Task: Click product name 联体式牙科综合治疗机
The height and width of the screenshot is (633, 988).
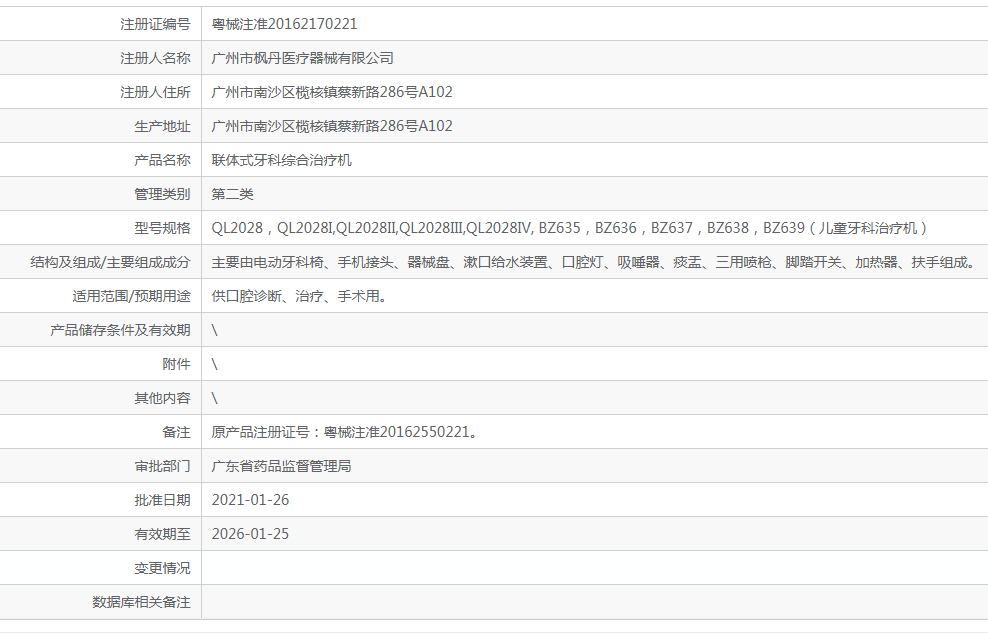Action: coord(282,160)
